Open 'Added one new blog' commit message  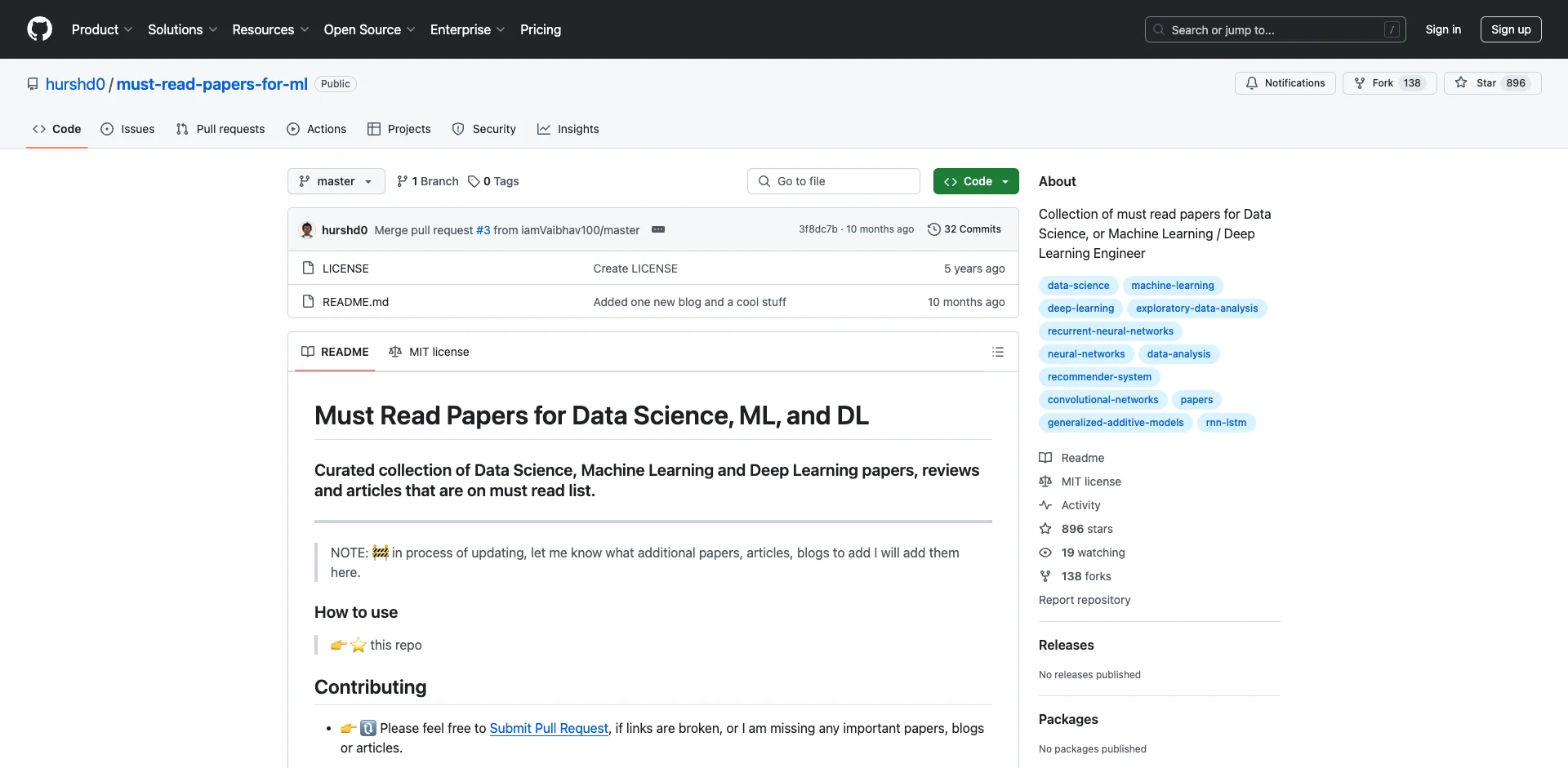[690, 302]
